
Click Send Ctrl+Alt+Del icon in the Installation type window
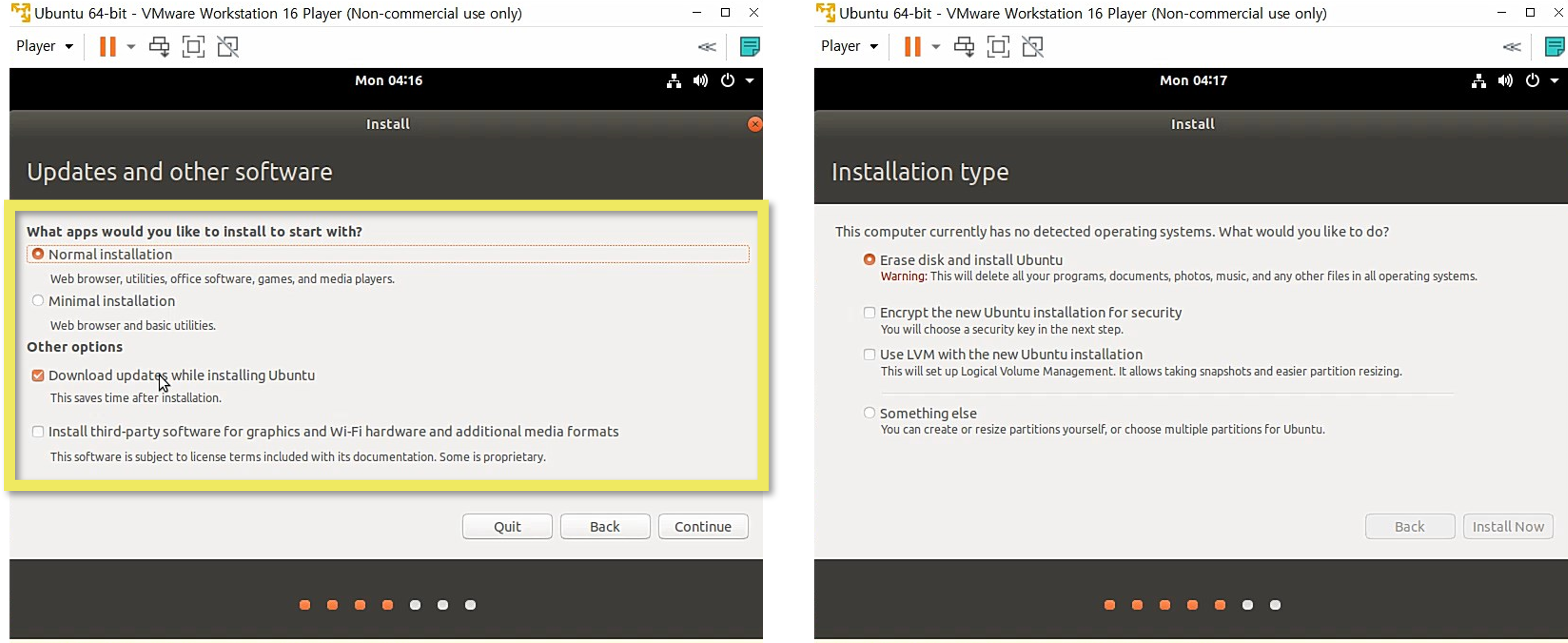[964, 46]
